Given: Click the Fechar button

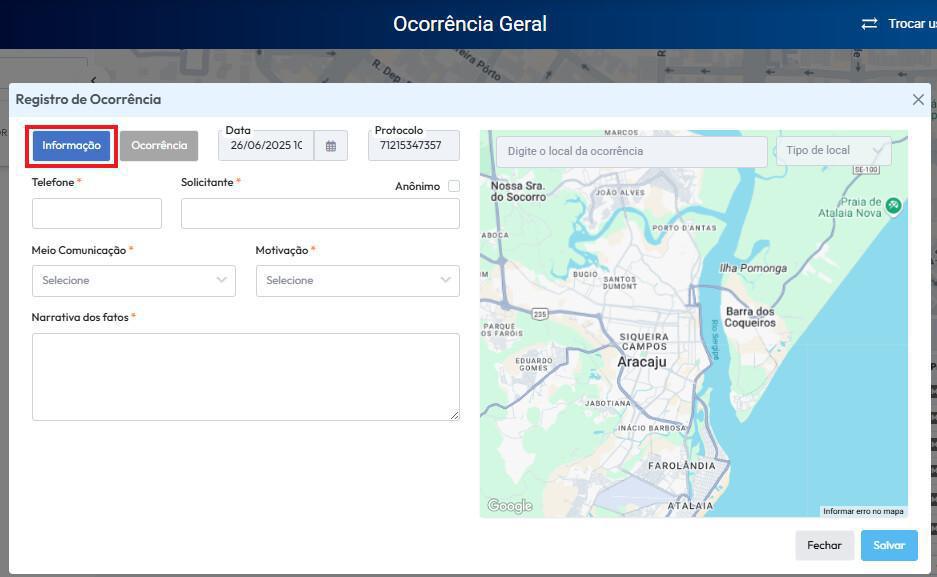Looking at the screenshot, I should click(x=824, y=545).
